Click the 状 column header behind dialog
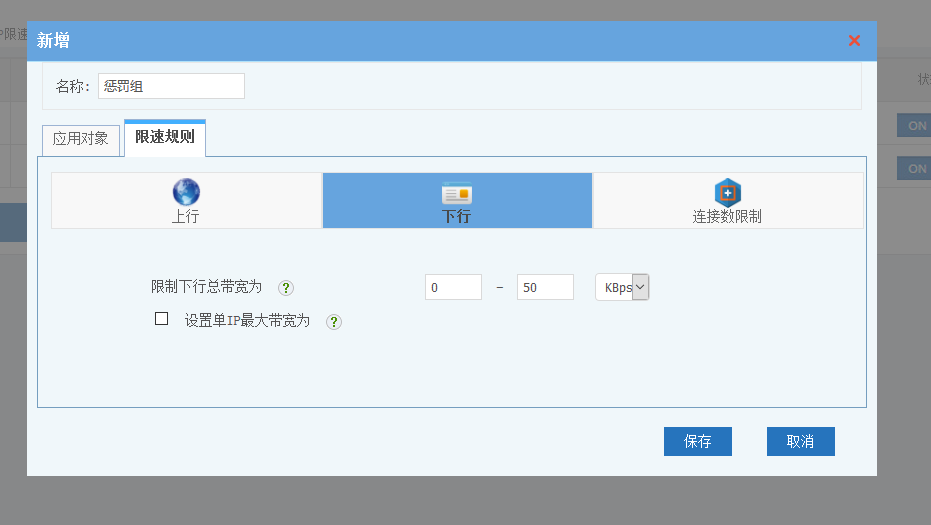Image resolution: width=931 pixels, height=525 pixels. point(923,79)
